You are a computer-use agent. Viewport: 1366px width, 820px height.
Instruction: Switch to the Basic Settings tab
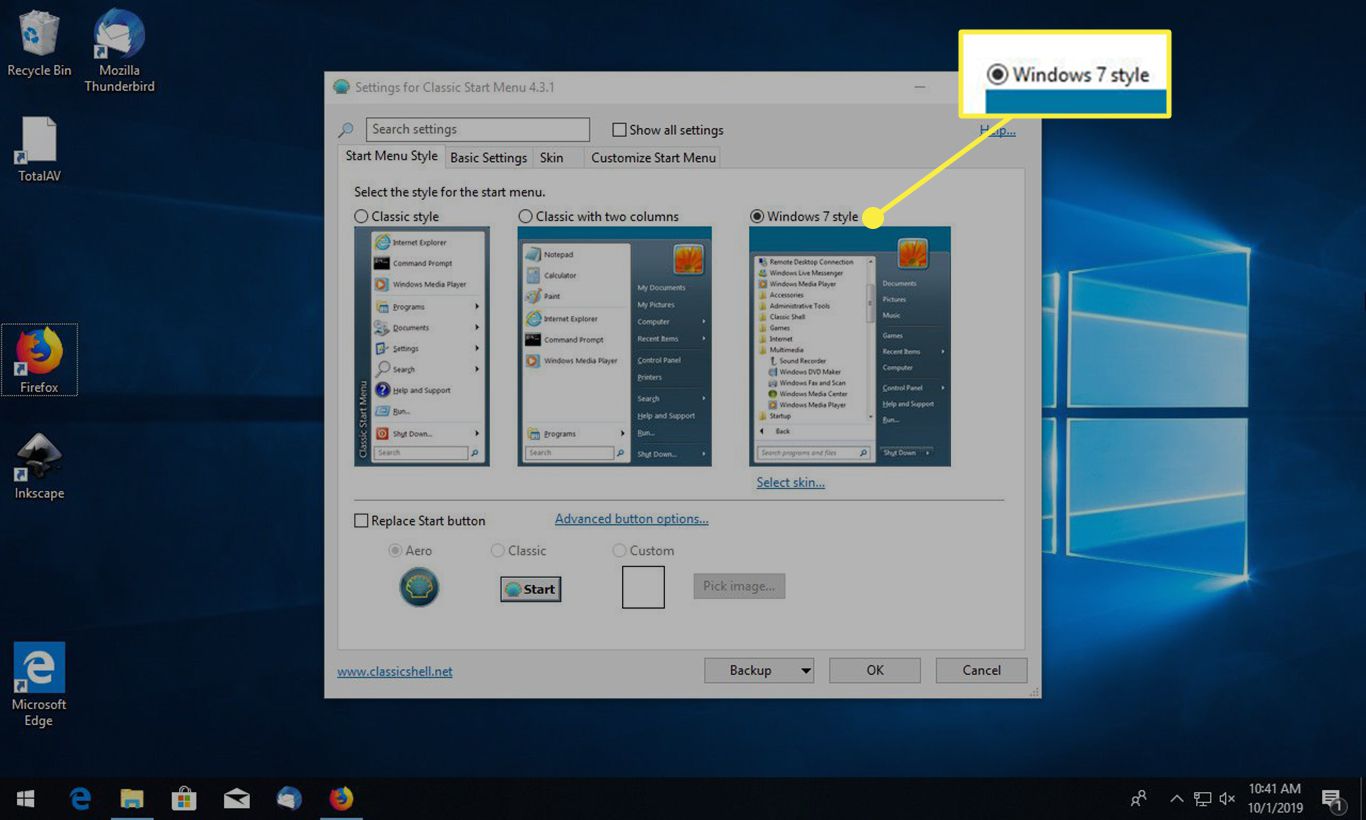coord(488,158)
